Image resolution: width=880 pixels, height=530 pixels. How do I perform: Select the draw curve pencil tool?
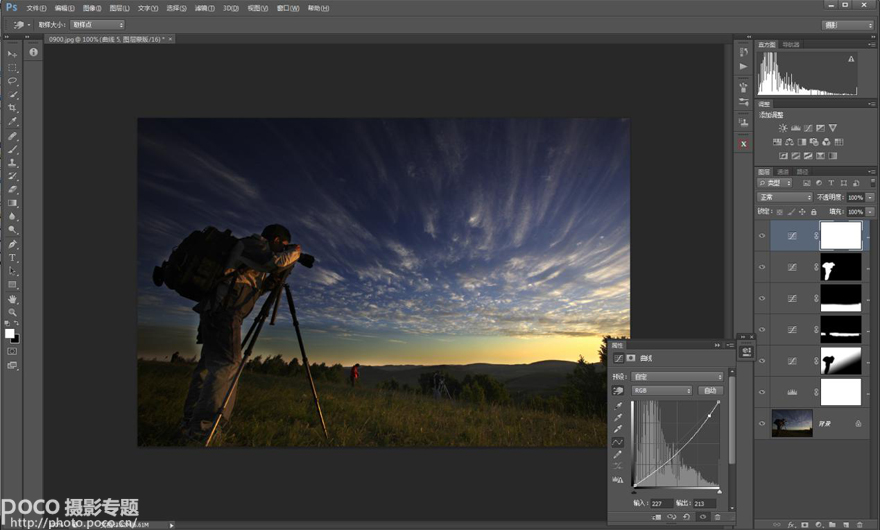[618, 454]
